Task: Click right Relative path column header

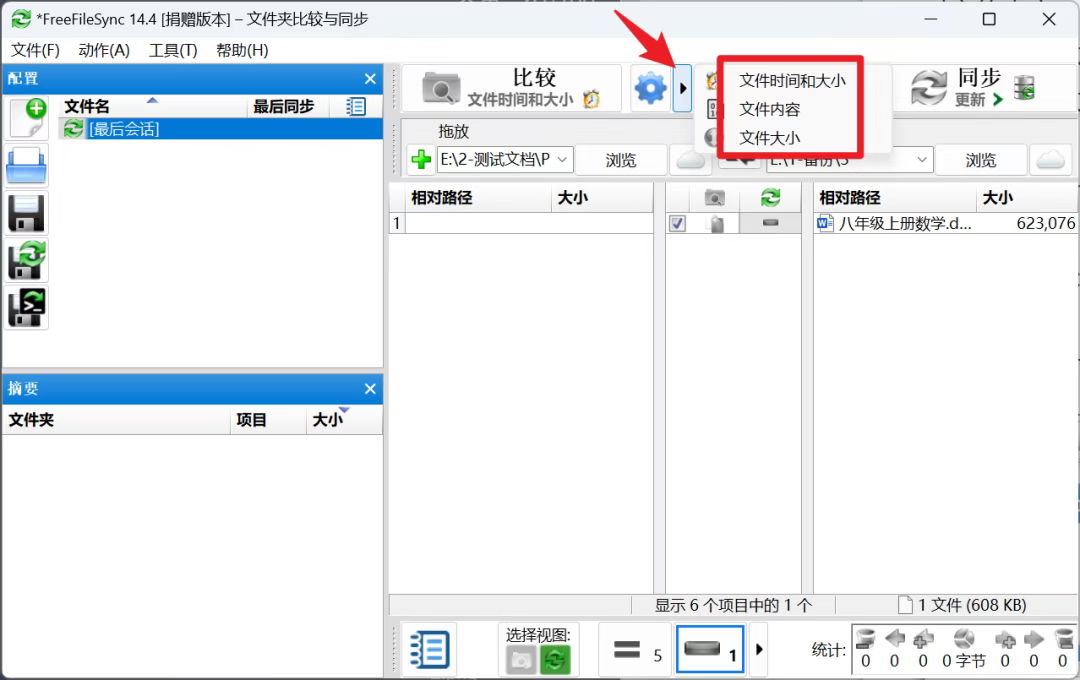Action: [x=895, y=198]
